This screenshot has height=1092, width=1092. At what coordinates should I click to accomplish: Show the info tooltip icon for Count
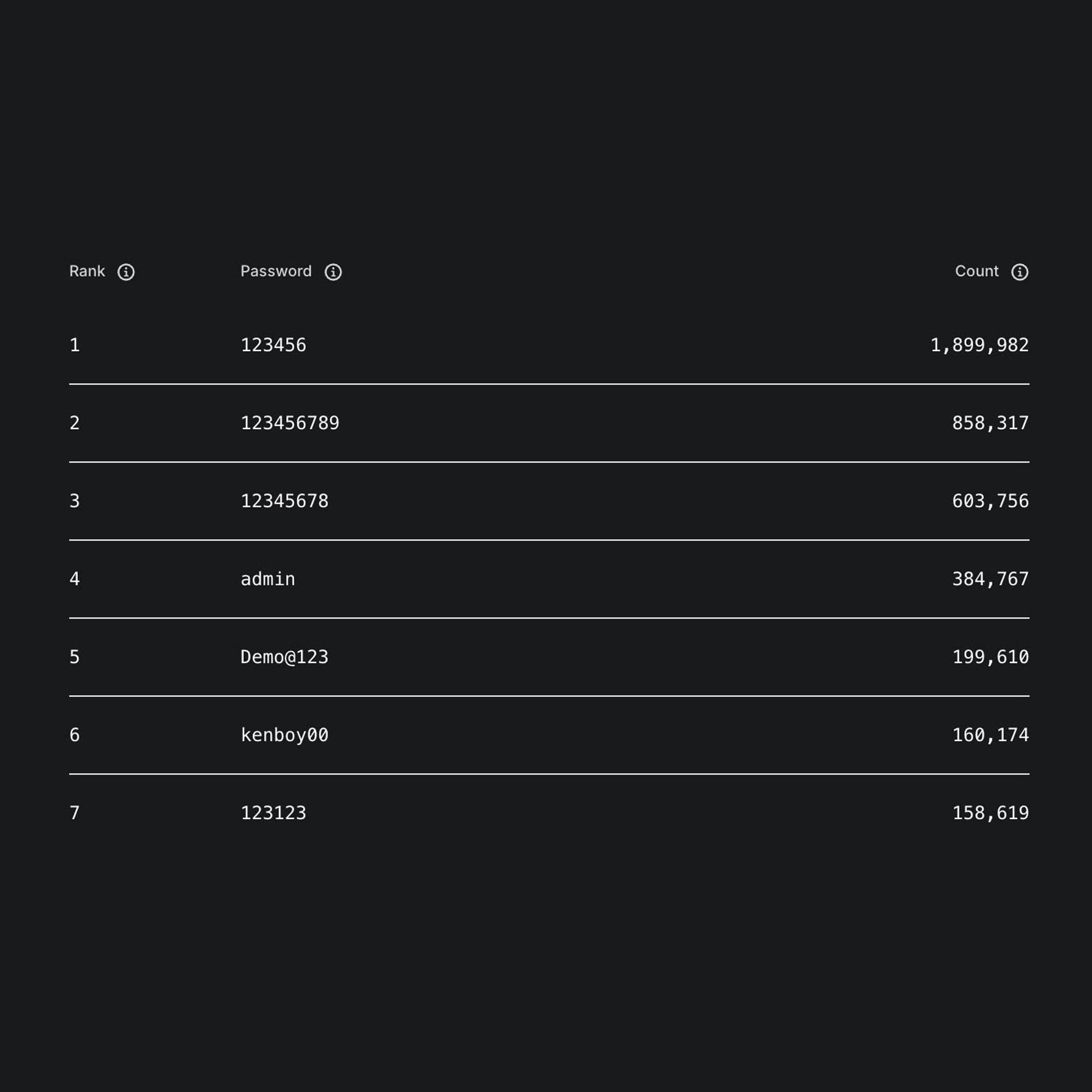click(x=1019, y=272)
